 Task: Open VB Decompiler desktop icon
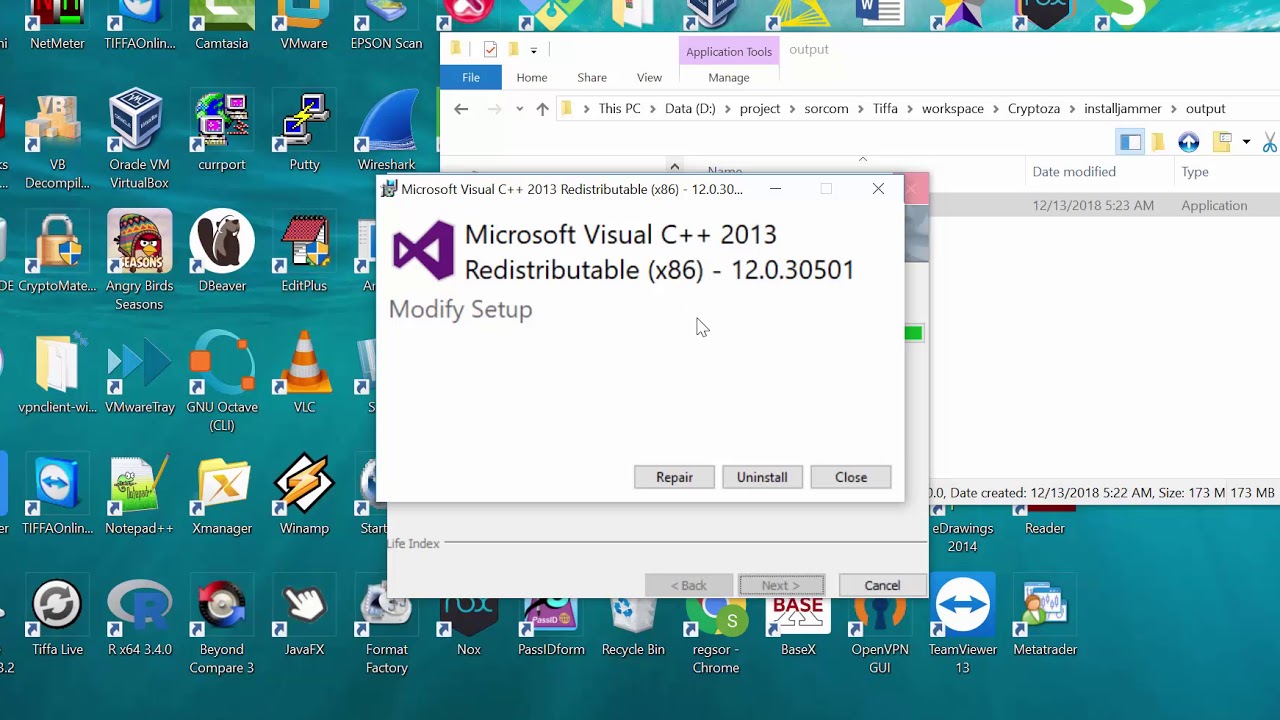tap(57, 140)
